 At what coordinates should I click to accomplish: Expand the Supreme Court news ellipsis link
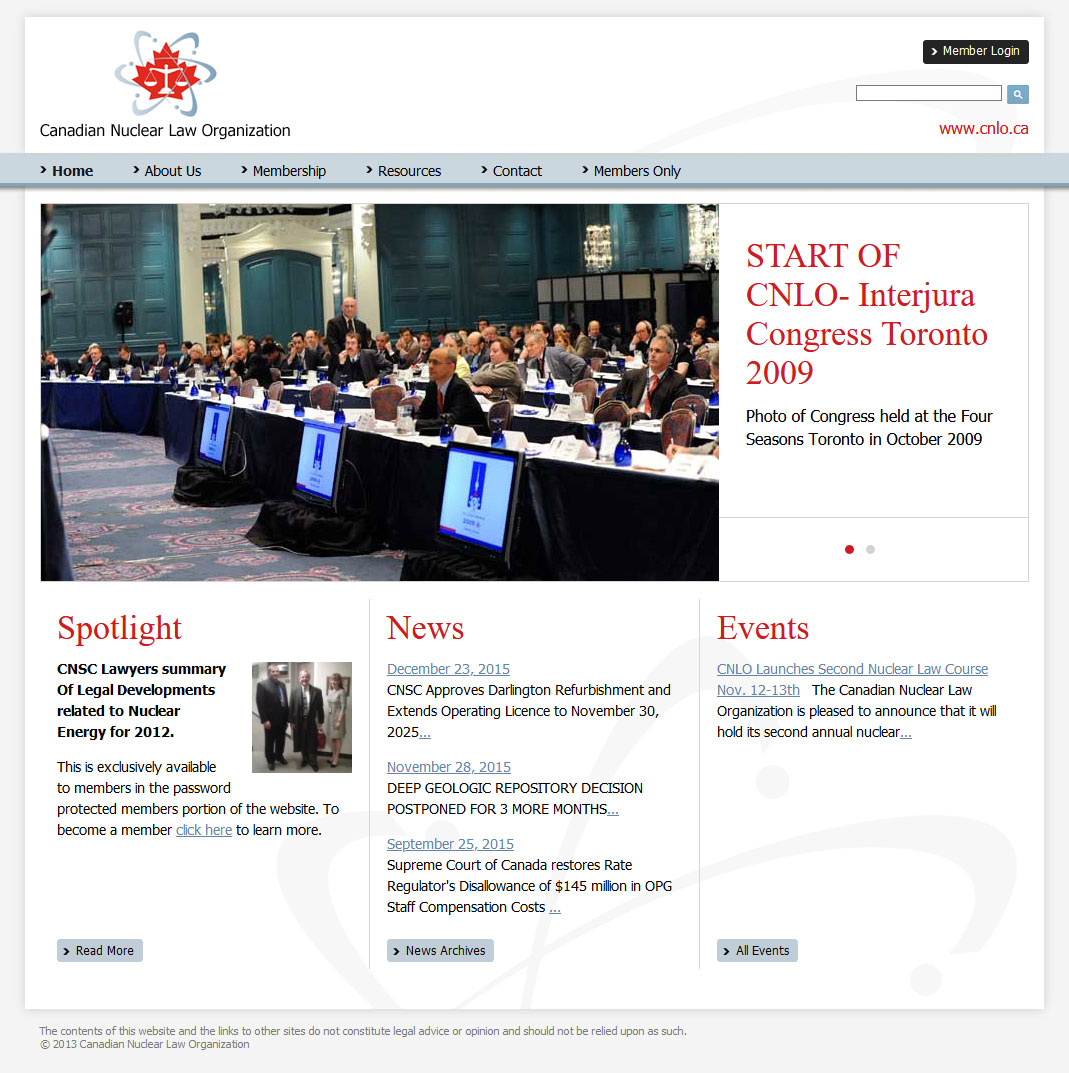pos(555,908)
